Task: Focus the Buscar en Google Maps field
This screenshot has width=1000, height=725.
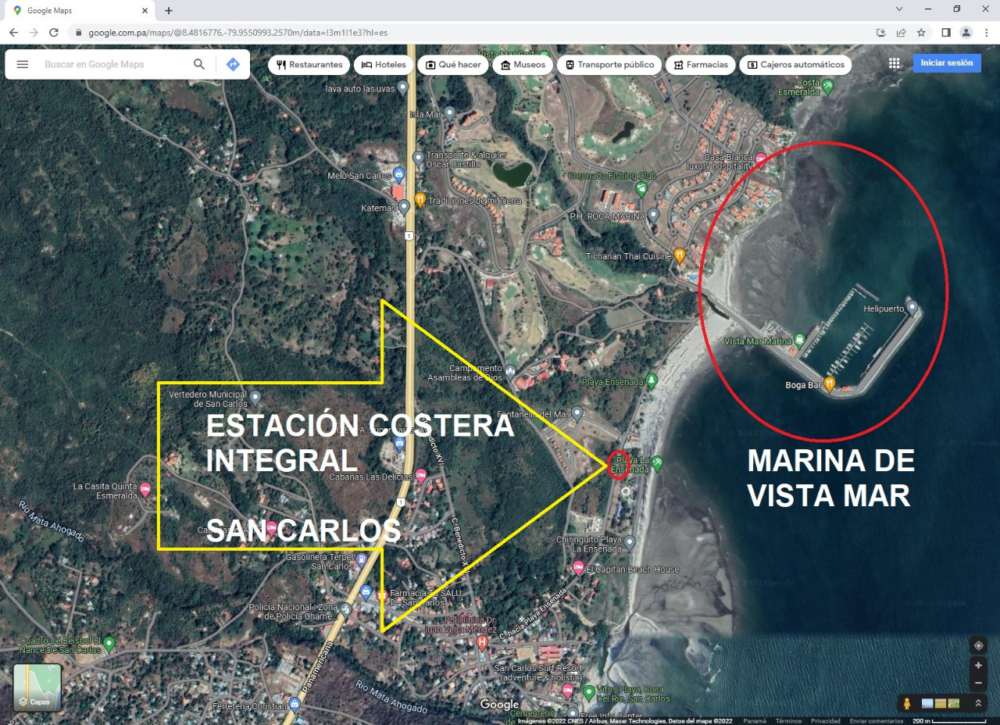Action: pos(110,64)
